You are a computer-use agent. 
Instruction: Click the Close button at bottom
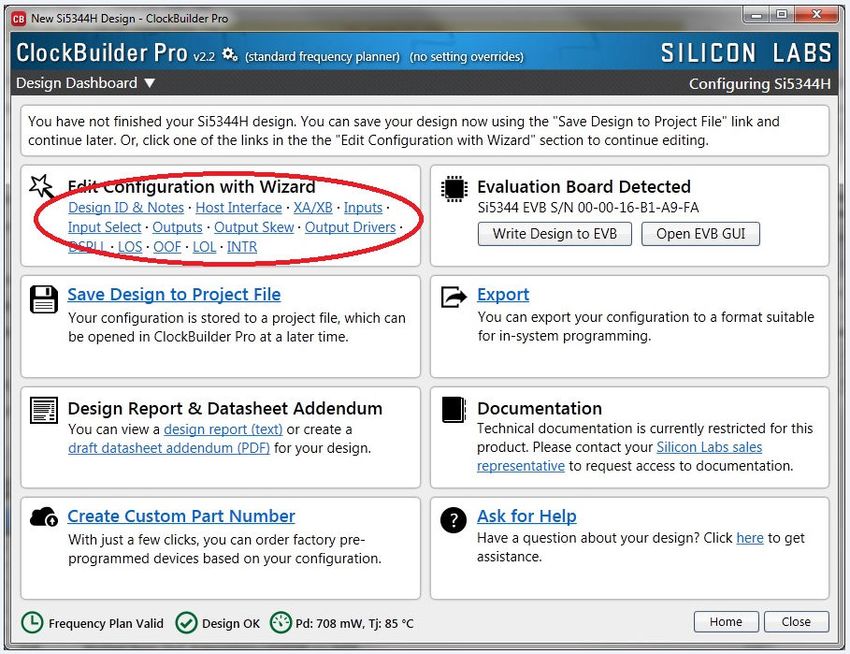(796, 621)
